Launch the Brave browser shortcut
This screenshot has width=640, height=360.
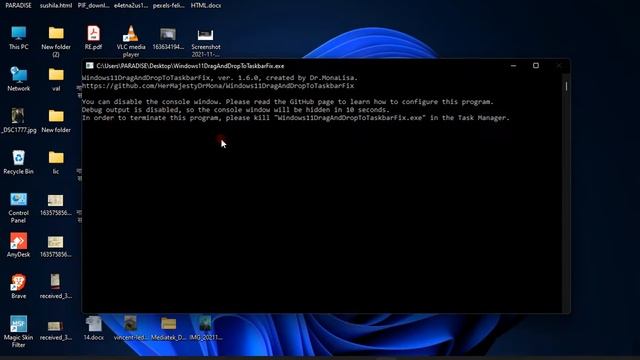(18, 287)
